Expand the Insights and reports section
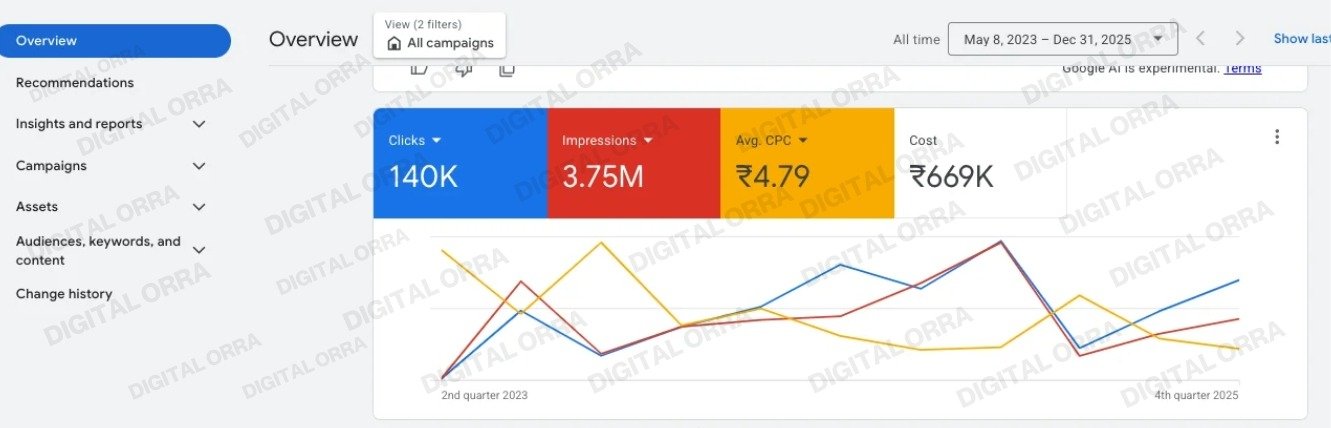The height and width of the screenshot is (428, 1331). coord(199,124)
